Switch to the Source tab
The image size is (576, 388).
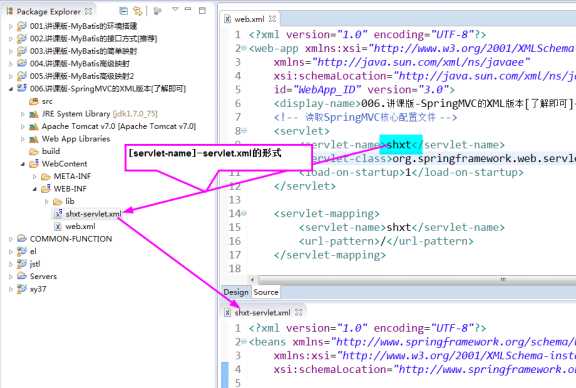coord(266,292)
